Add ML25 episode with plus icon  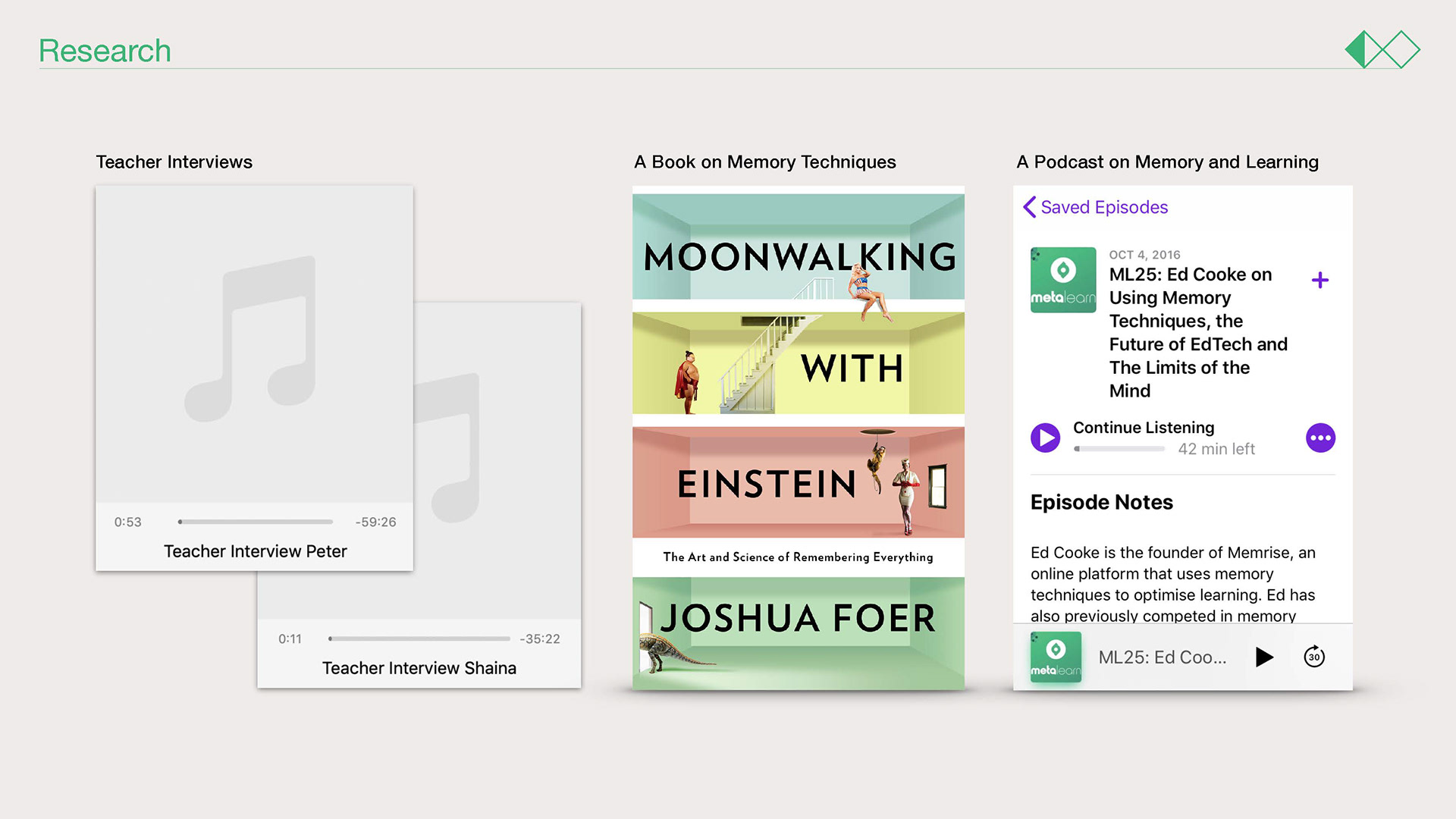pos(1319,280)
